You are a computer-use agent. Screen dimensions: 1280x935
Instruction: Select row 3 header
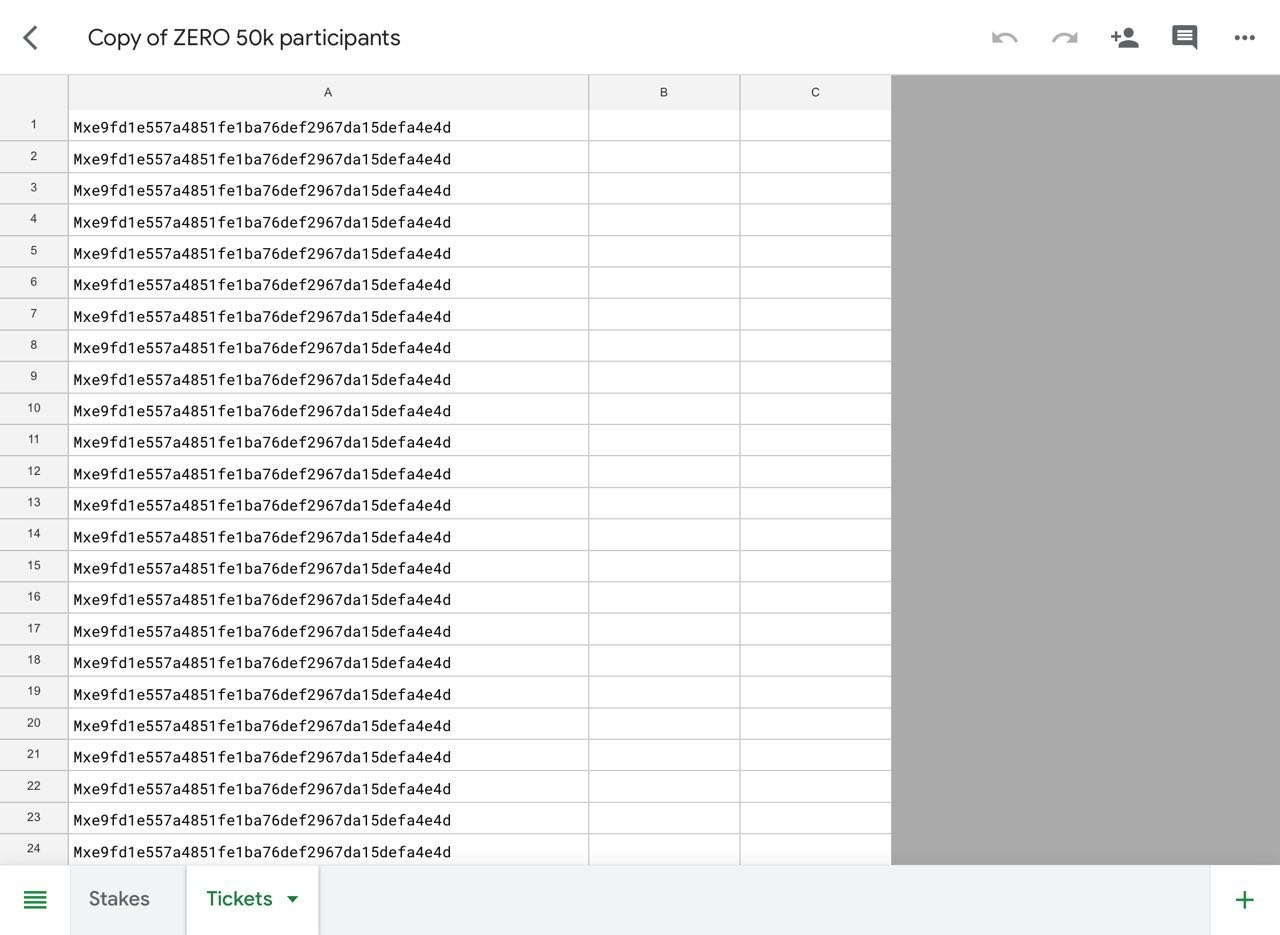pos(34,188)
